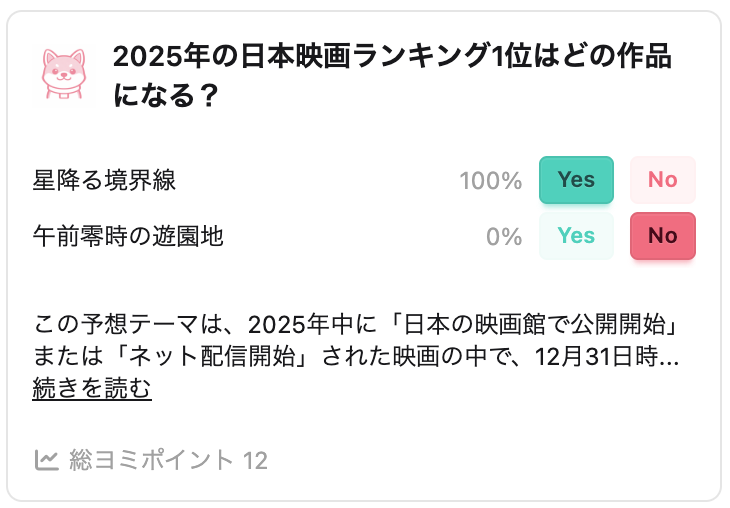Image resolution: width=730 pixels, height=508 pixels.
Task: Select Yes for 星降る境界線
Action: [576, 180]
